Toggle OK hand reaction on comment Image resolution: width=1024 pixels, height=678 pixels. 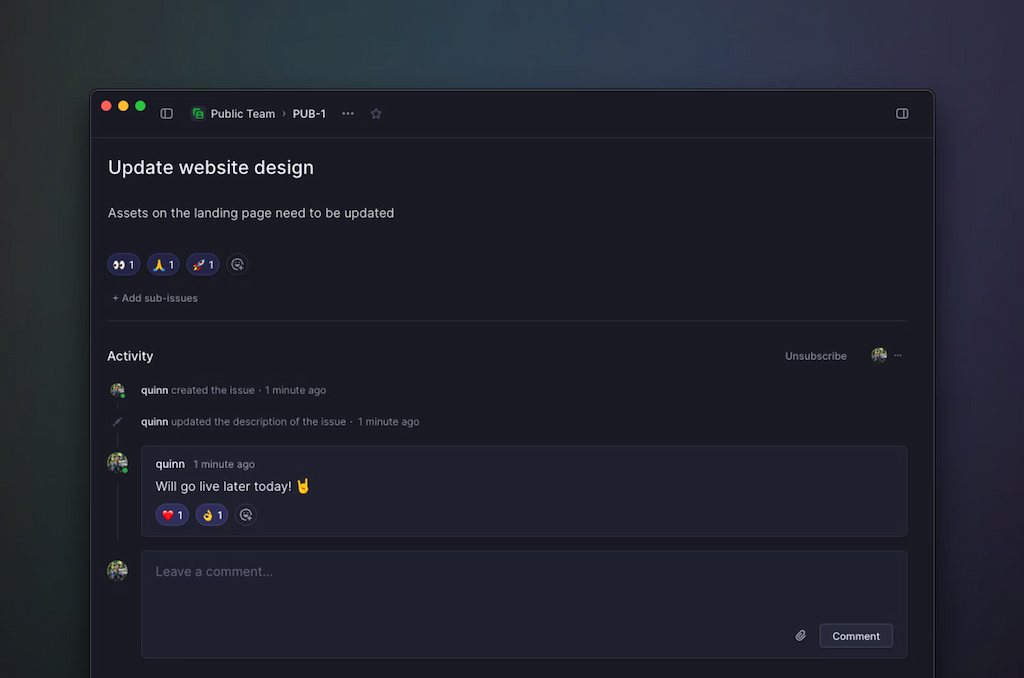(212, 515)
